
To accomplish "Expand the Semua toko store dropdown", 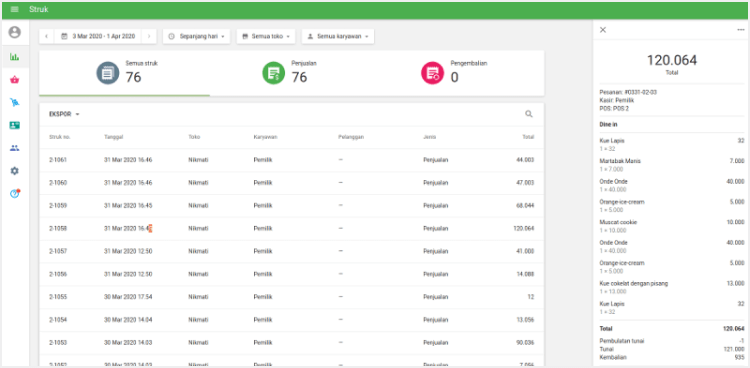I will (x=266, y=36).
